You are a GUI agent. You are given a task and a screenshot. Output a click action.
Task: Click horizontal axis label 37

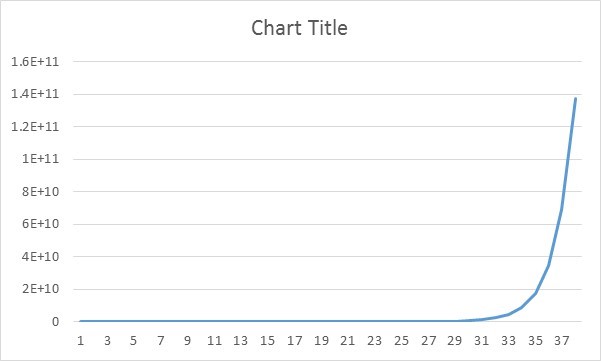click(562, 340)
